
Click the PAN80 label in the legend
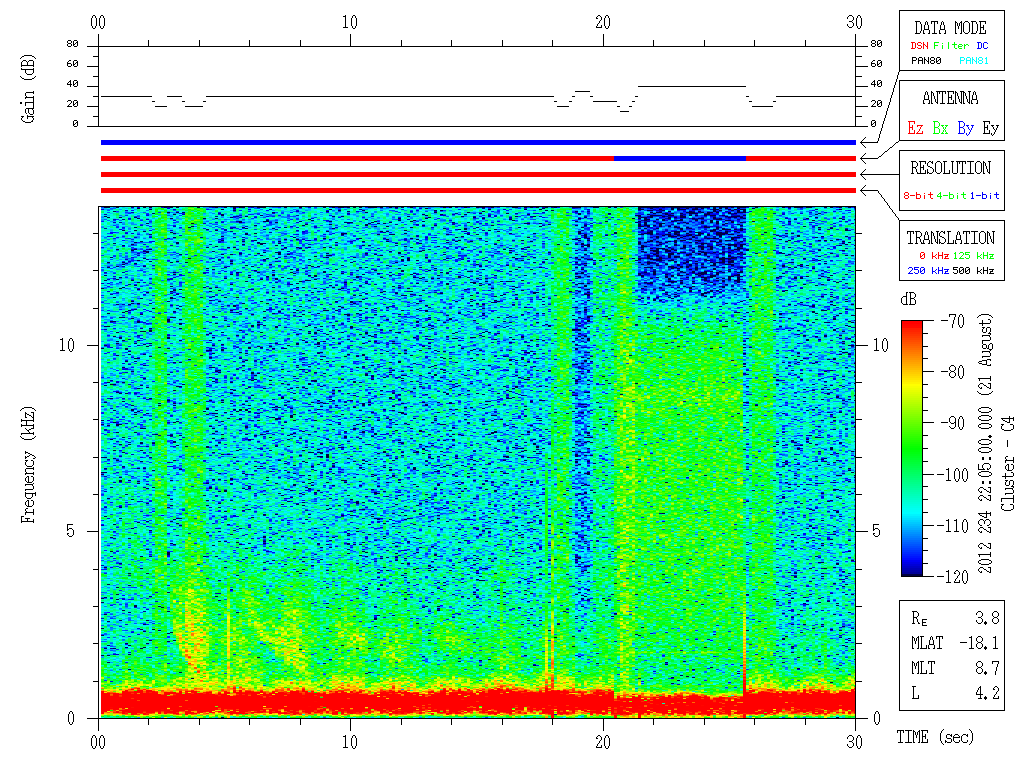click(926, 61)
